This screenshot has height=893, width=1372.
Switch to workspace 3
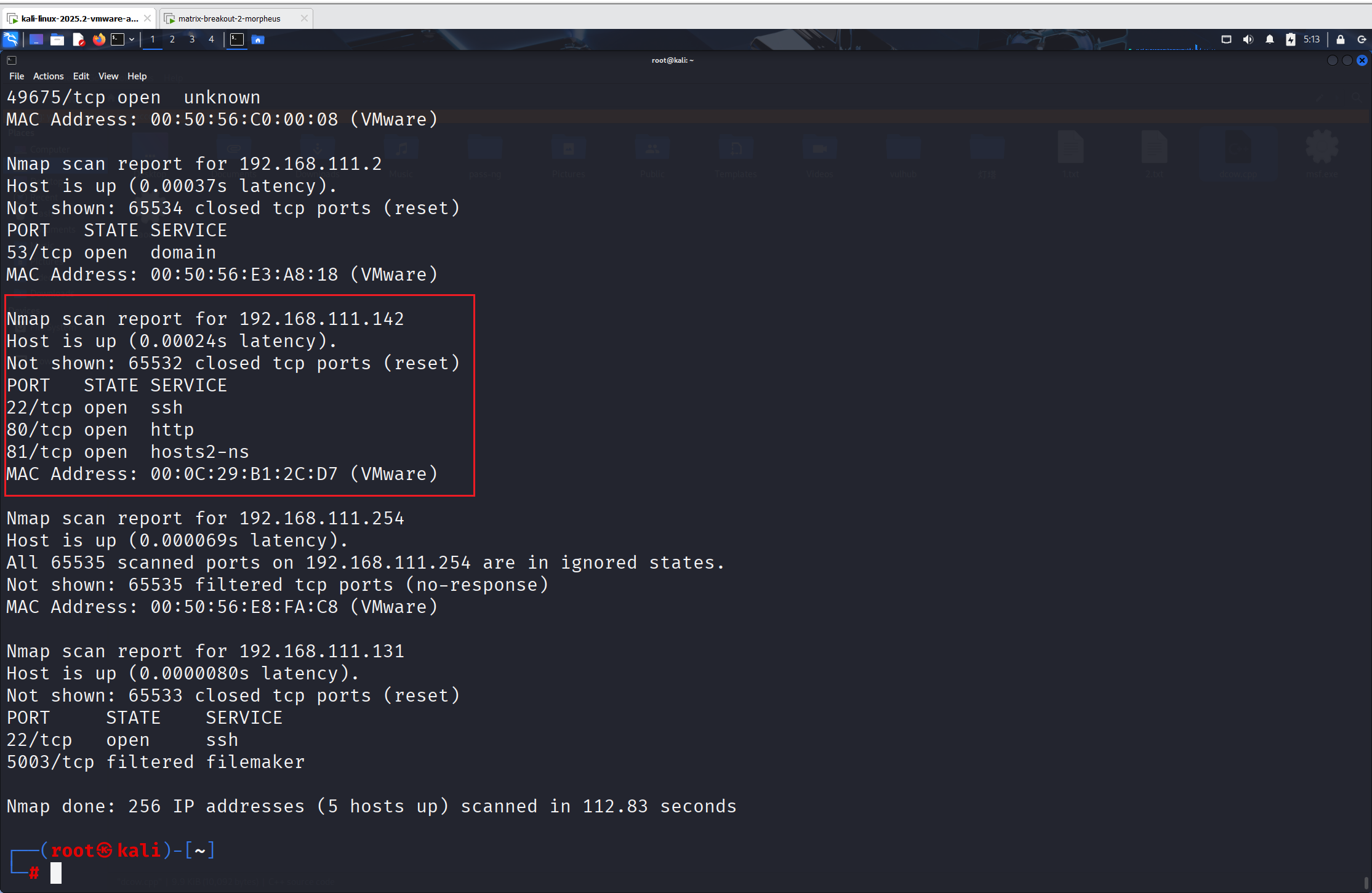192,40
